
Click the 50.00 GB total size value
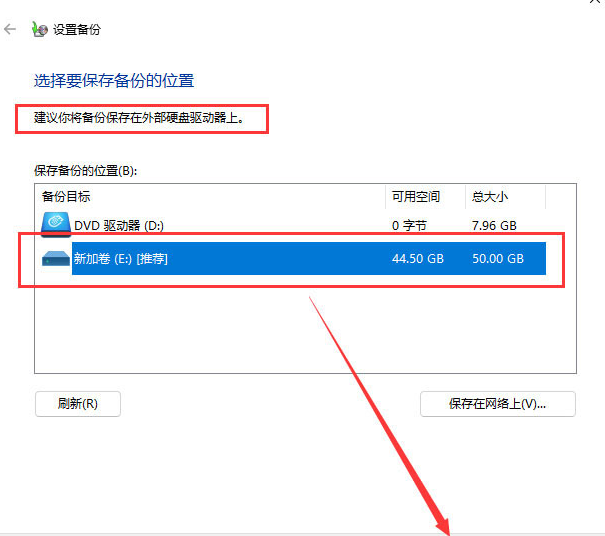coord(498,259)
